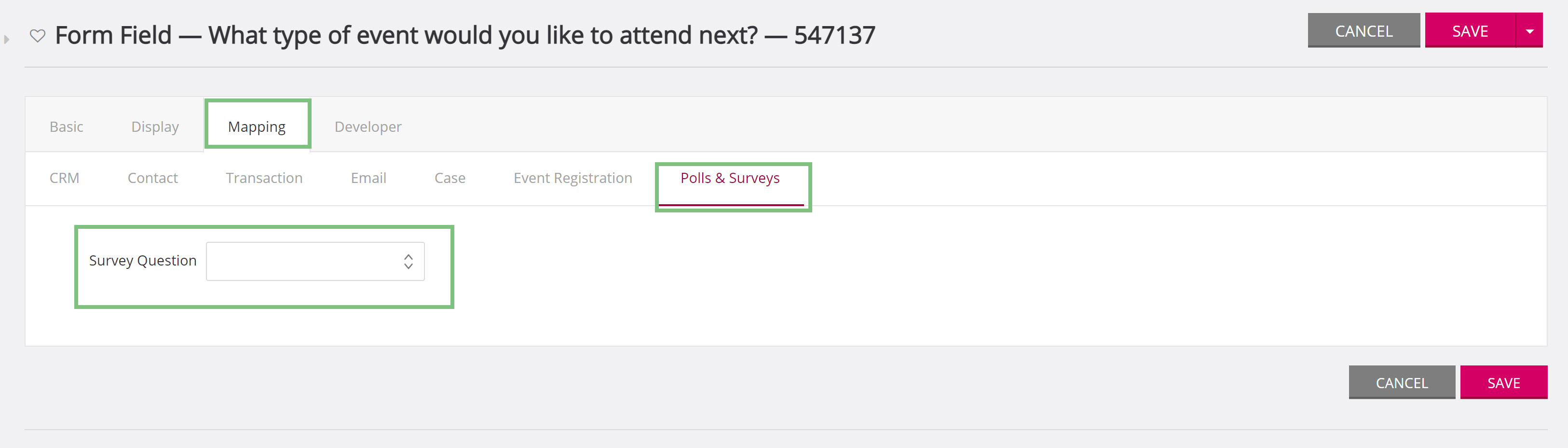Open the Save button dropdown arrow
The height and width of the screenshot is (448, 1568).
(1529, 30)
